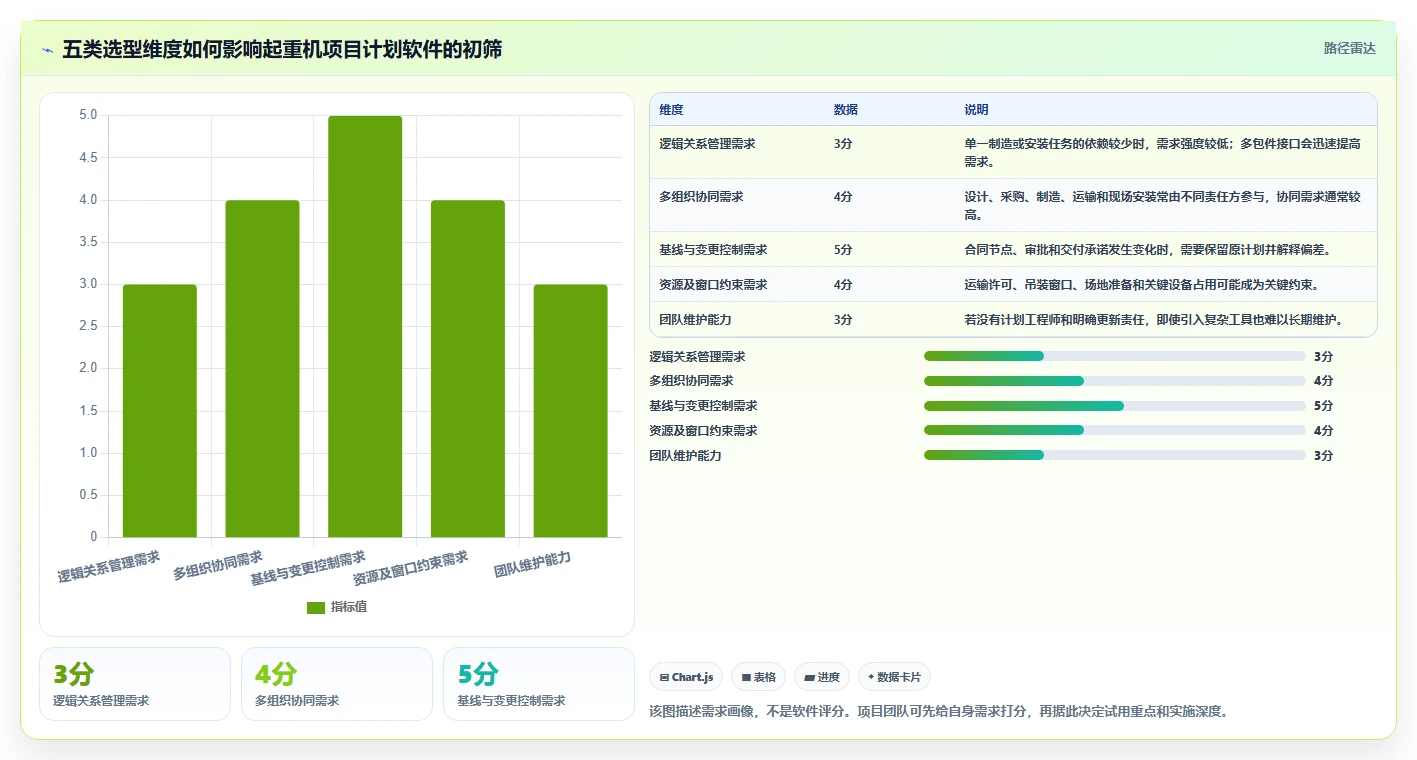
Task: Click the 路径雷达 label in the header
Action: pos(1349,48)
